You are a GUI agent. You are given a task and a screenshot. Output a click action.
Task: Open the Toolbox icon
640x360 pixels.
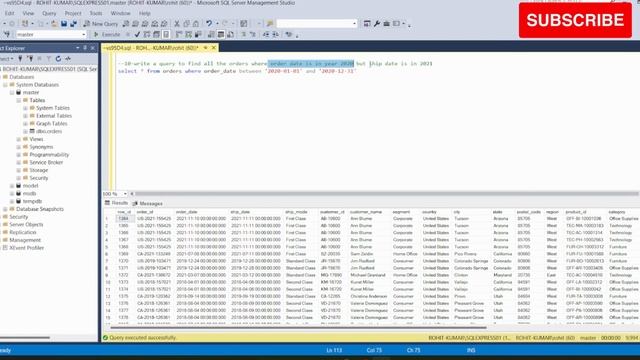(386, 24)
